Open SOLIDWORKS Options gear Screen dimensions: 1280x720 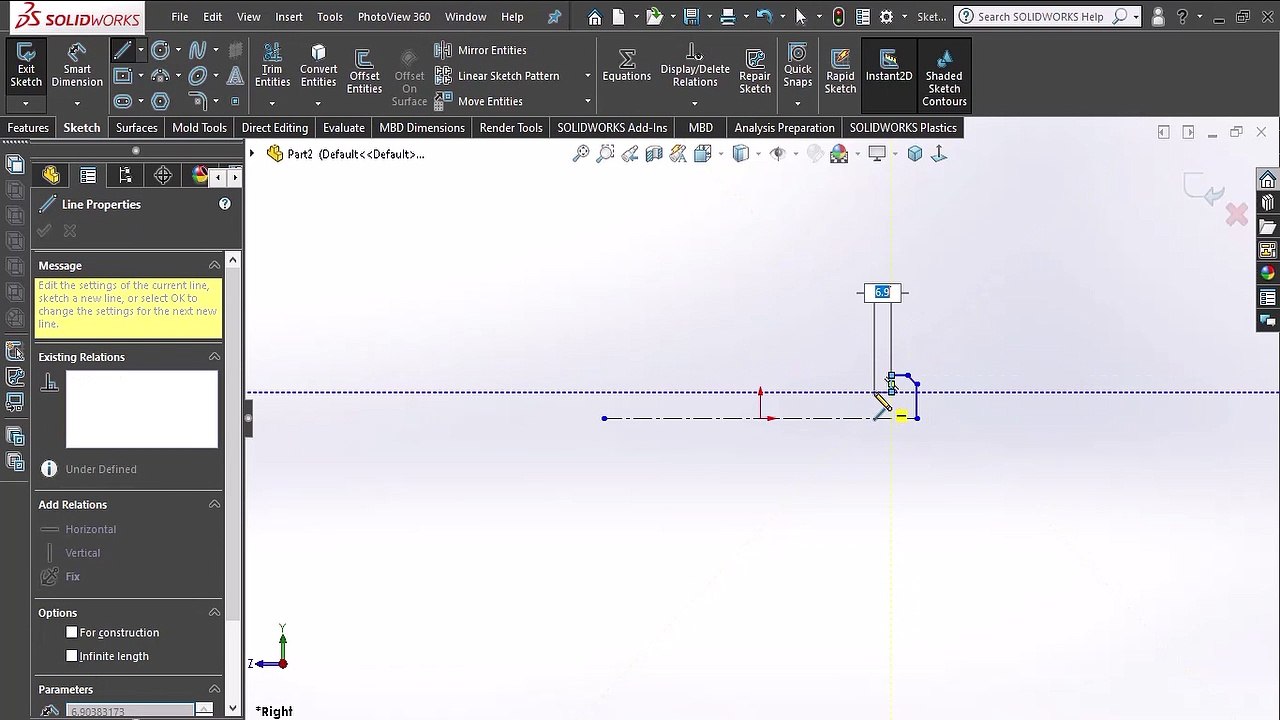[x=886, y=17]
